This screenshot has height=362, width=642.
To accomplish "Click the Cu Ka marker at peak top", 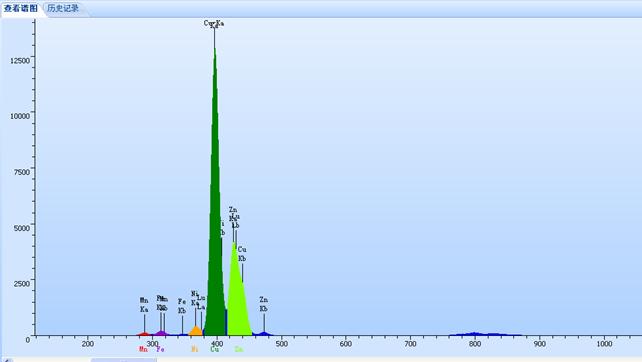I will 214,24.
